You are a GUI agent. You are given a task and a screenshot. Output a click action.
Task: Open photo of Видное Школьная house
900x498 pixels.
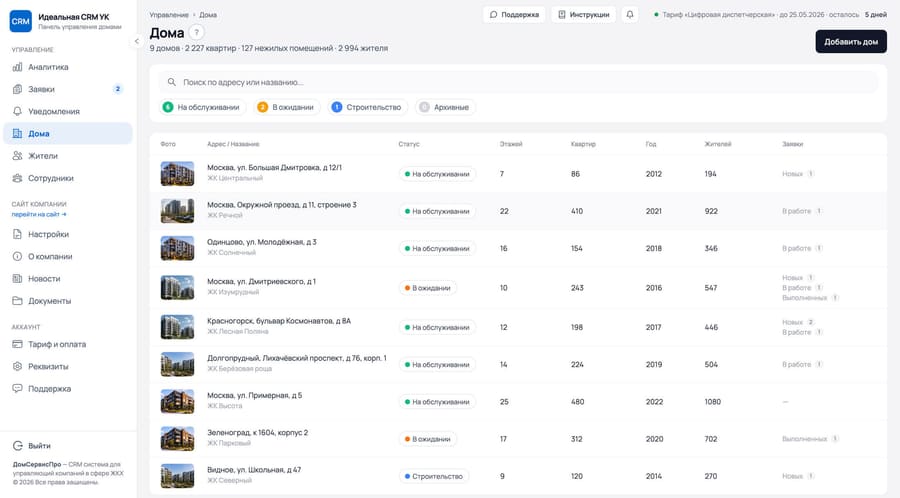(177, 476)
